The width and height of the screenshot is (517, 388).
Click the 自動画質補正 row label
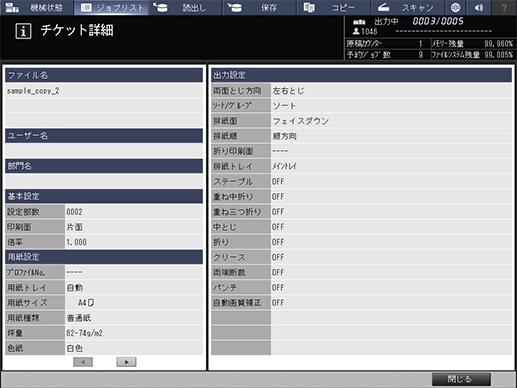[x=241, y=303]
